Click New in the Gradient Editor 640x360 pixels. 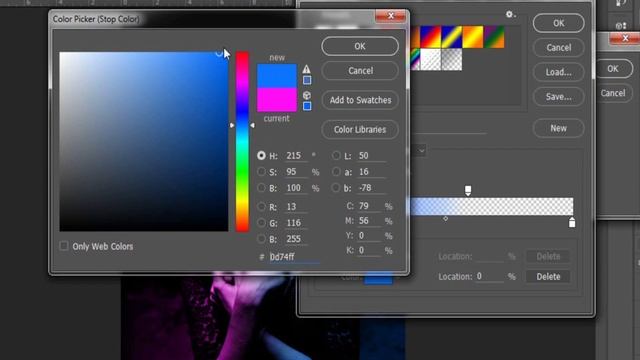click(x=558, y=128)
